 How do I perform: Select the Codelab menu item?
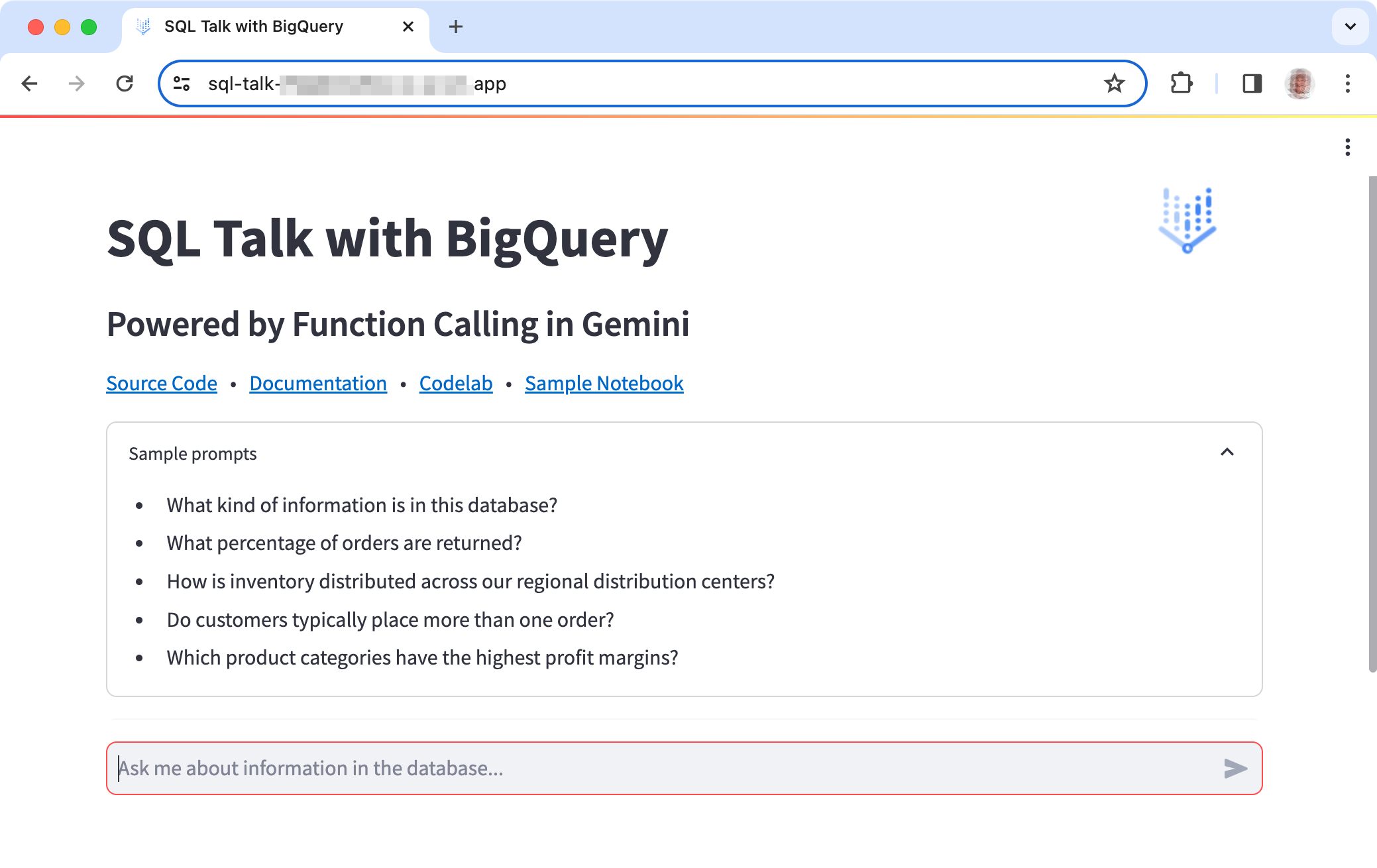coord(457,383)
